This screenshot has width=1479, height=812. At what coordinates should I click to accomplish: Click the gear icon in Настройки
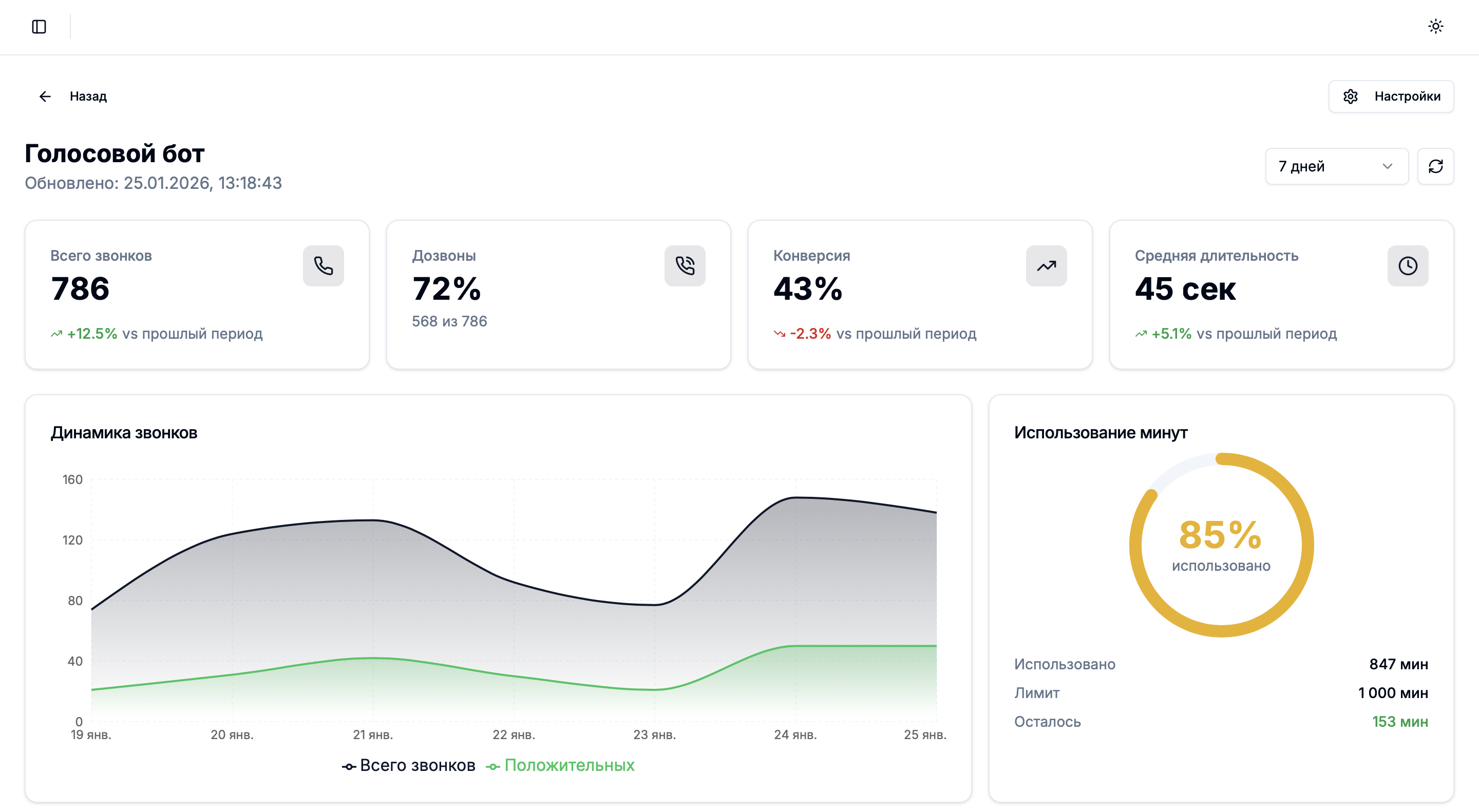coord(1351,96)
